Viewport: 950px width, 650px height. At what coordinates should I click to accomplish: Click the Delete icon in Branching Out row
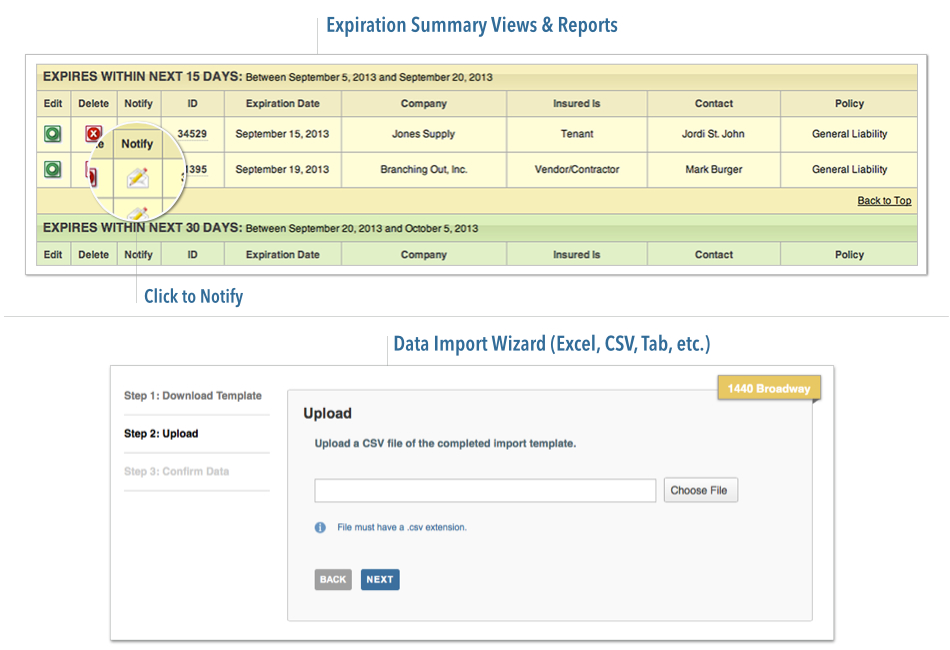tap(89, 174)
